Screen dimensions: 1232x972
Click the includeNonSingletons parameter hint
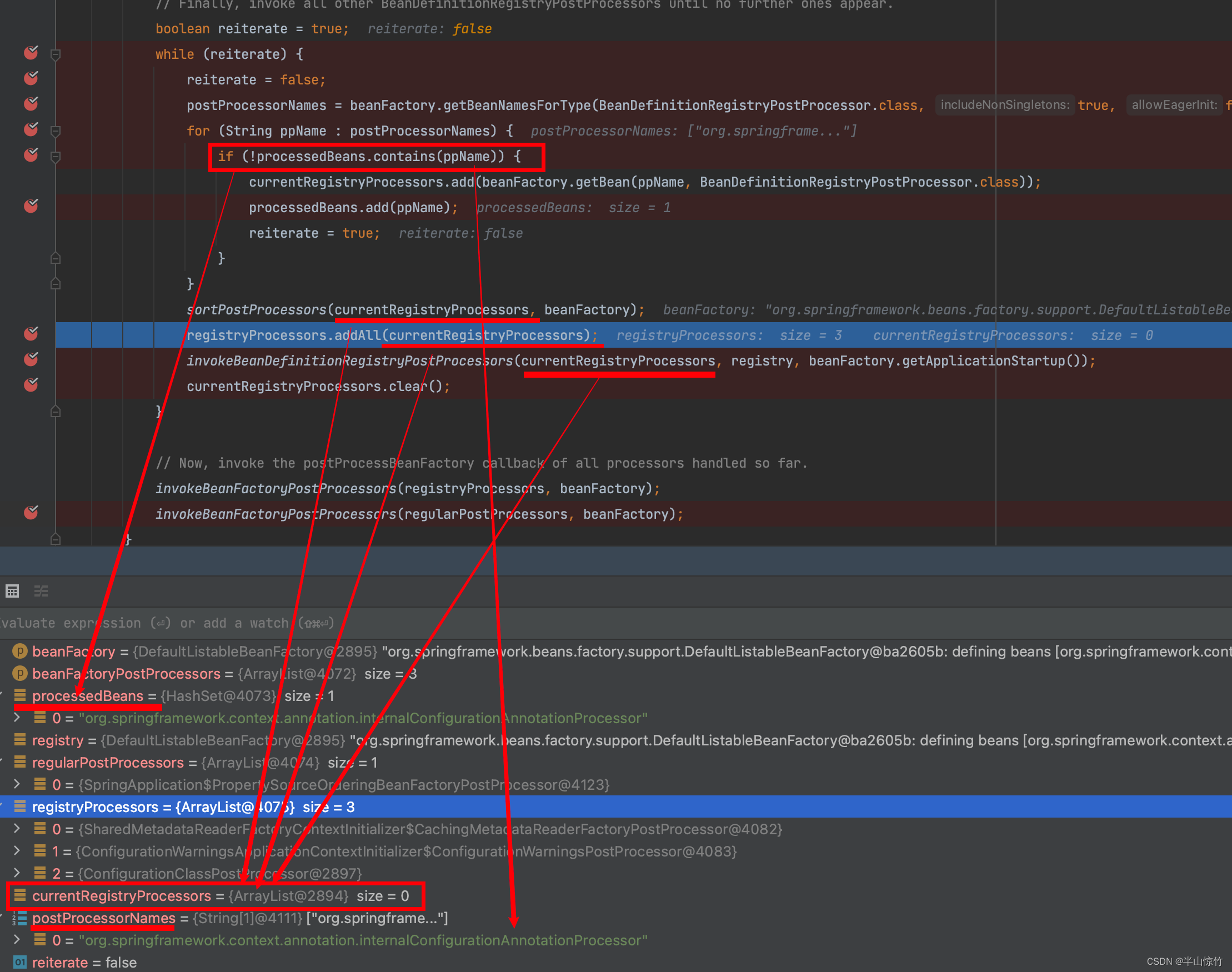tap(1005, 105)
